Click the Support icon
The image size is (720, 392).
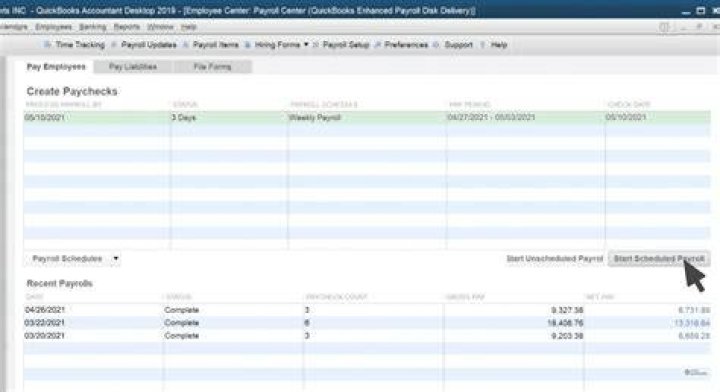tap(436, 45)
